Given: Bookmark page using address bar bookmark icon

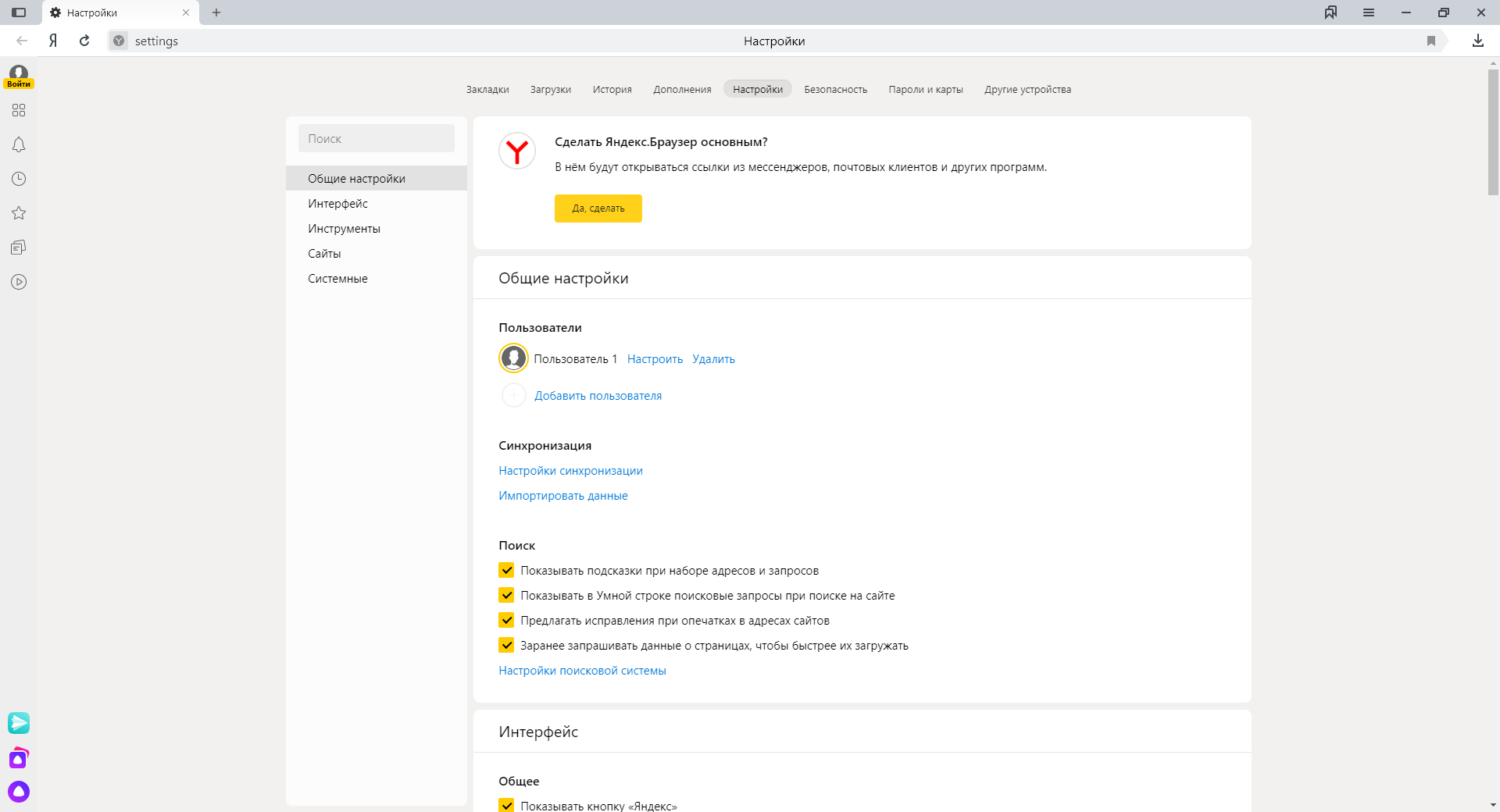Looking at the screenshot, I should (x=1430, y=41).
